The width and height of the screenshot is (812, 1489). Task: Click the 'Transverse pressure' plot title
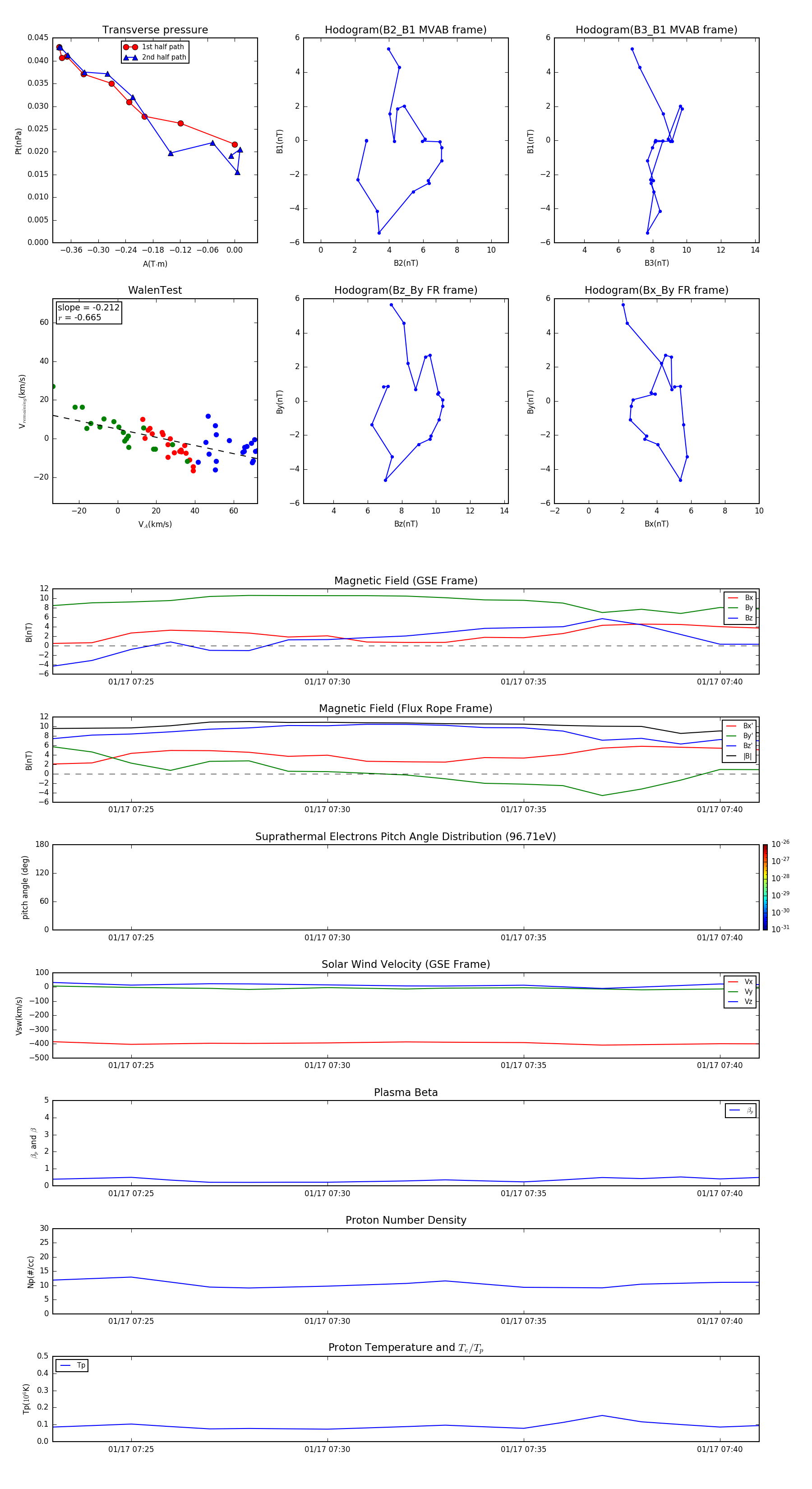click(155, 29)
